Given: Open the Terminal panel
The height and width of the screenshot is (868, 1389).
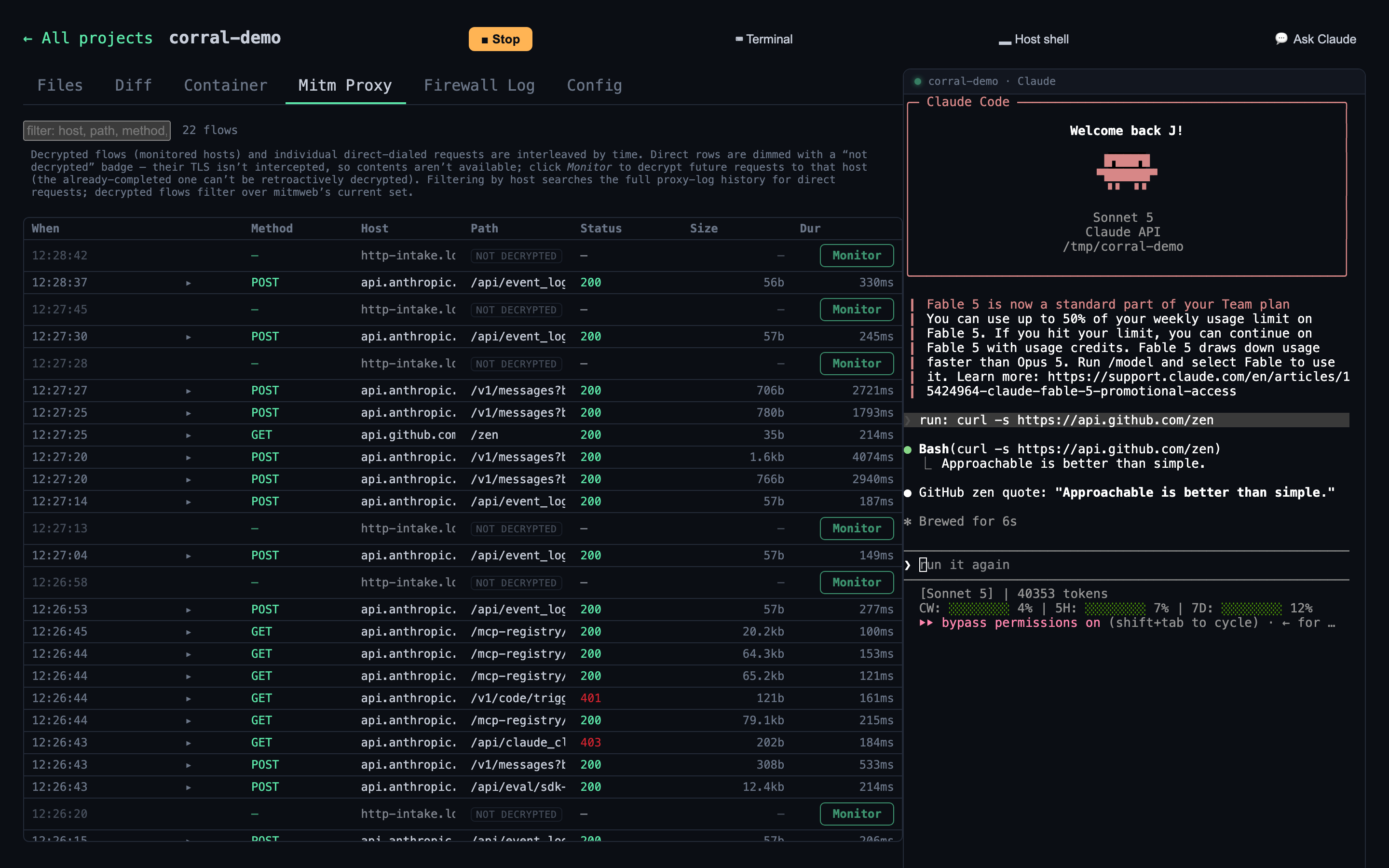Looking at the screenshot, I should 764,39.
